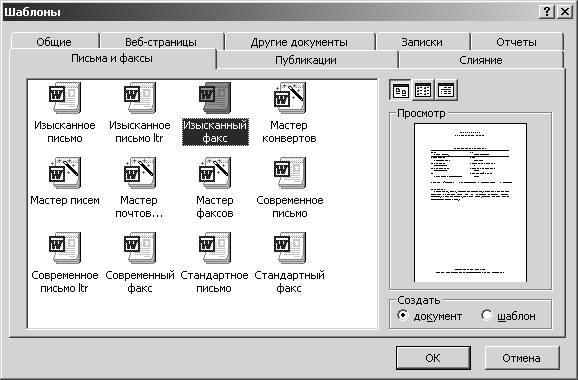Select the Изысканный факс template icon
578x380 pixels.
point(215,98)
